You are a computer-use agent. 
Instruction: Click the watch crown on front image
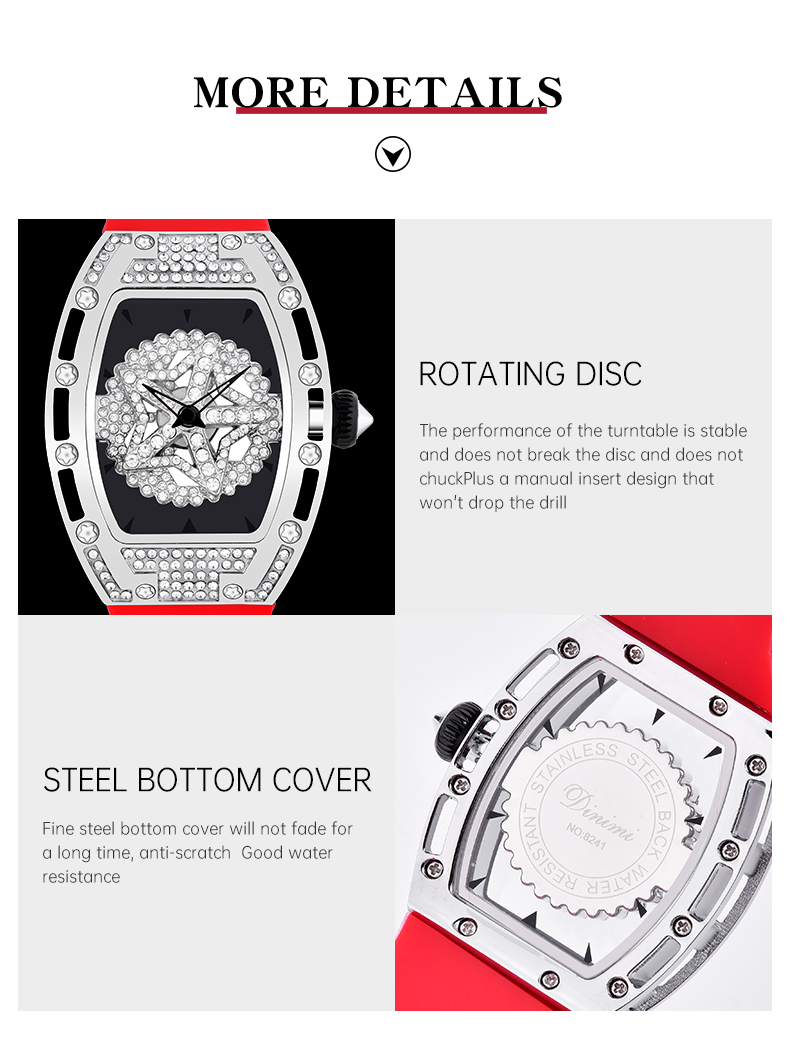click(x=351, y=419)
